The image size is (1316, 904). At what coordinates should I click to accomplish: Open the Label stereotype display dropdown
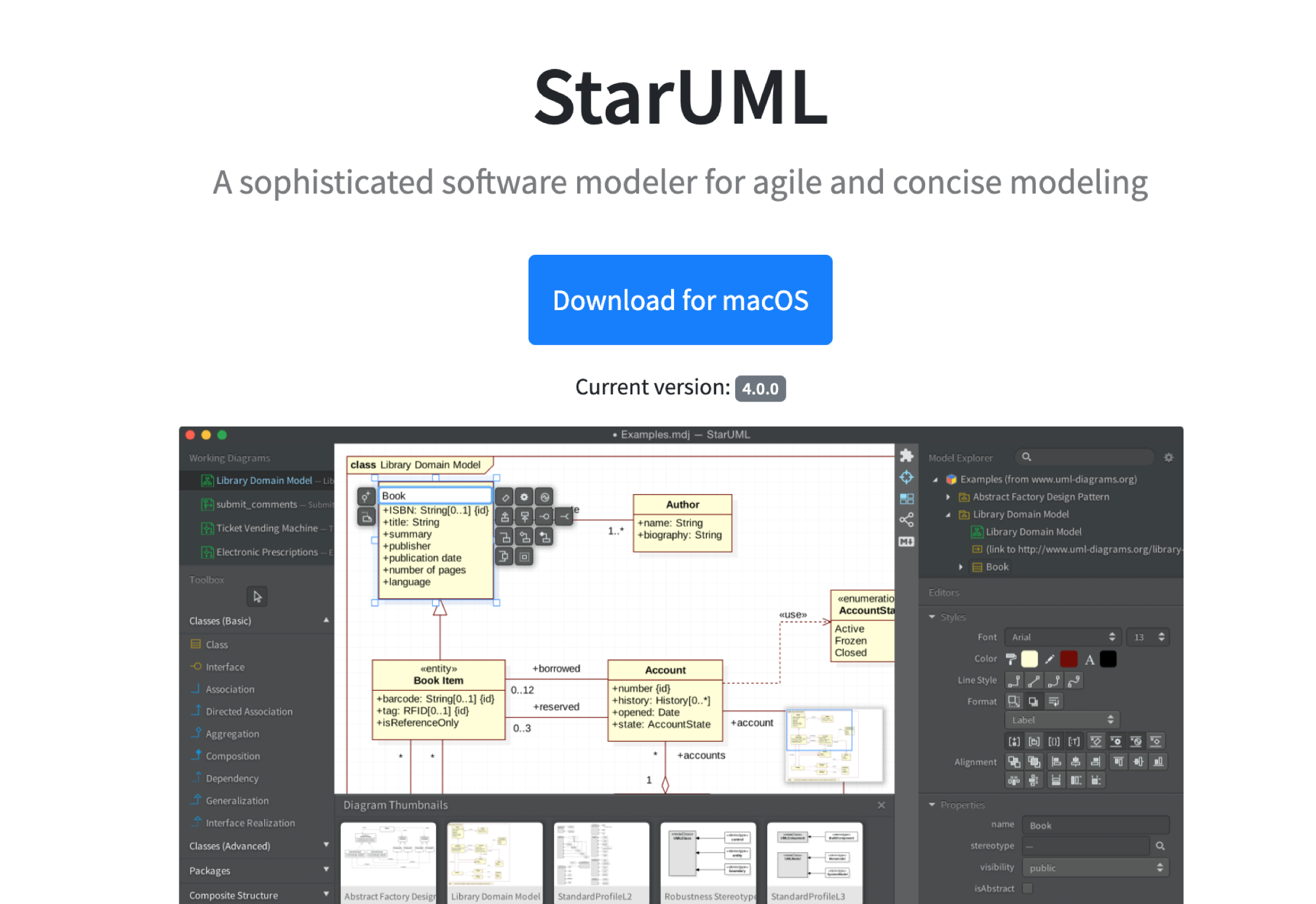click(1062, 720)
